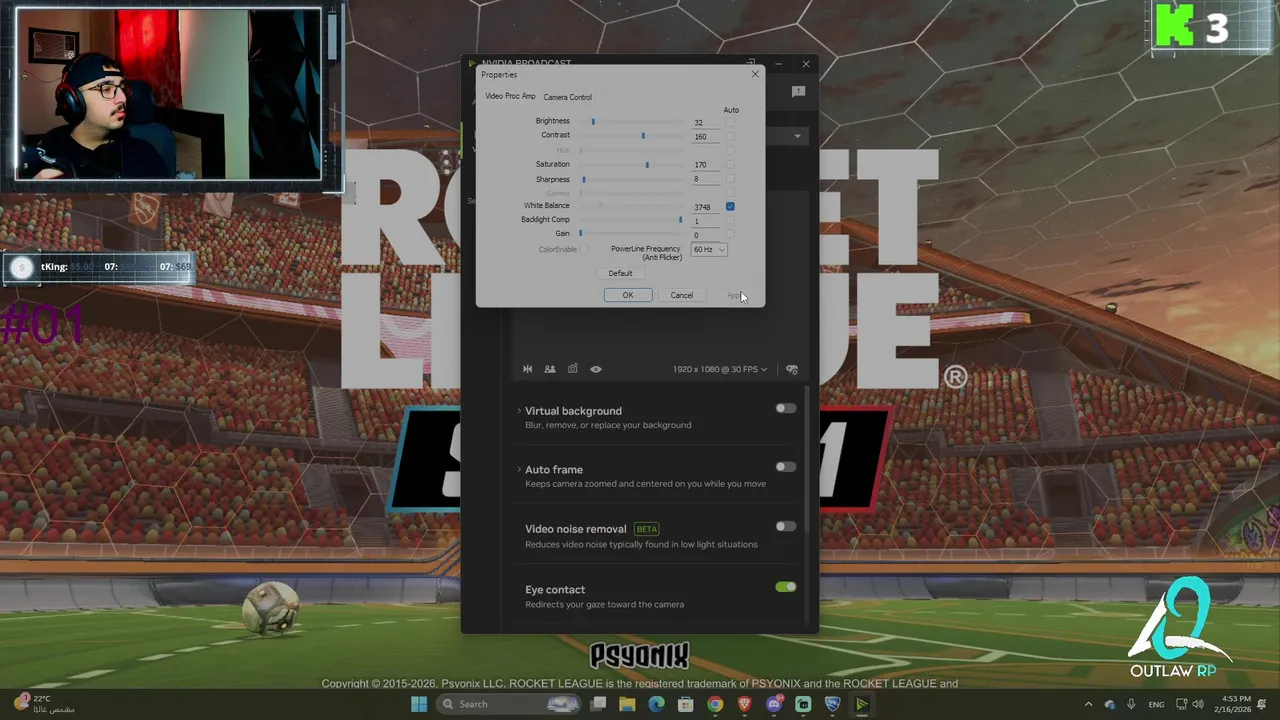Click the Sharpness value field showing 8
Viewport: 1280px width, 720px height.
pyautogui.click(x=706, y=179)
